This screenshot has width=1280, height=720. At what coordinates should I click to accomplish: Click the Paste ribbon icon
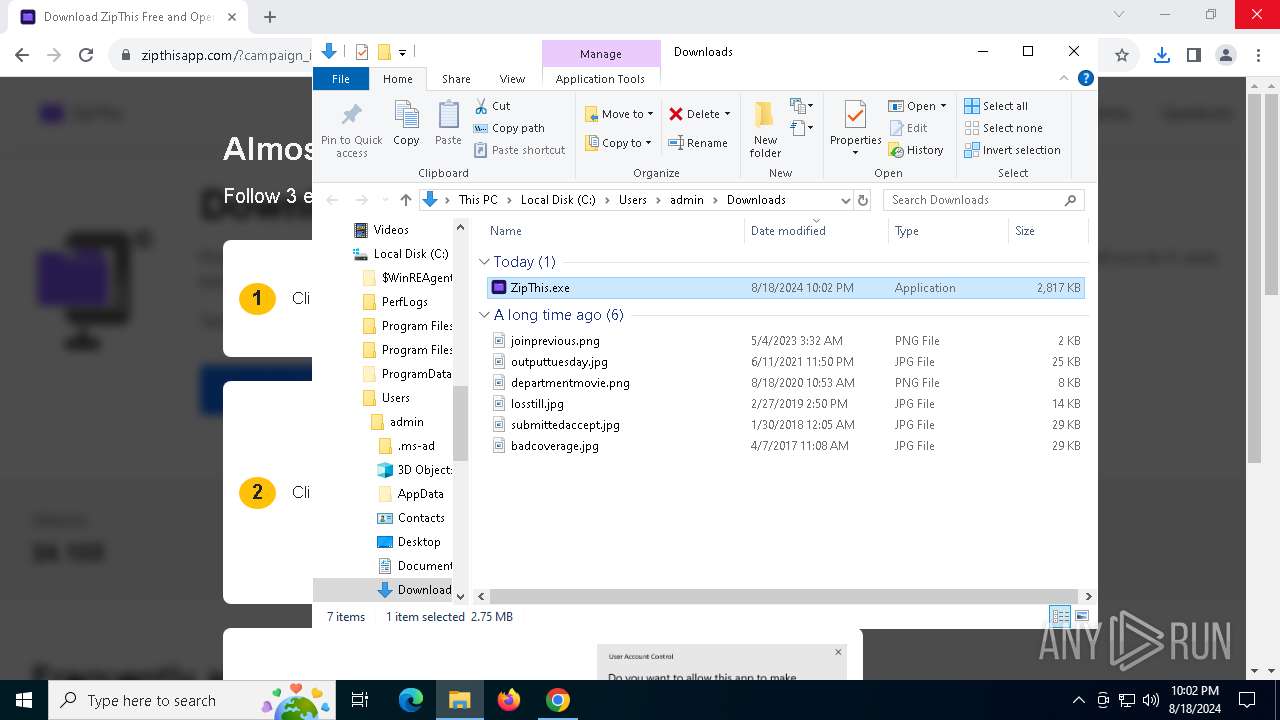(x=448, y=124)
